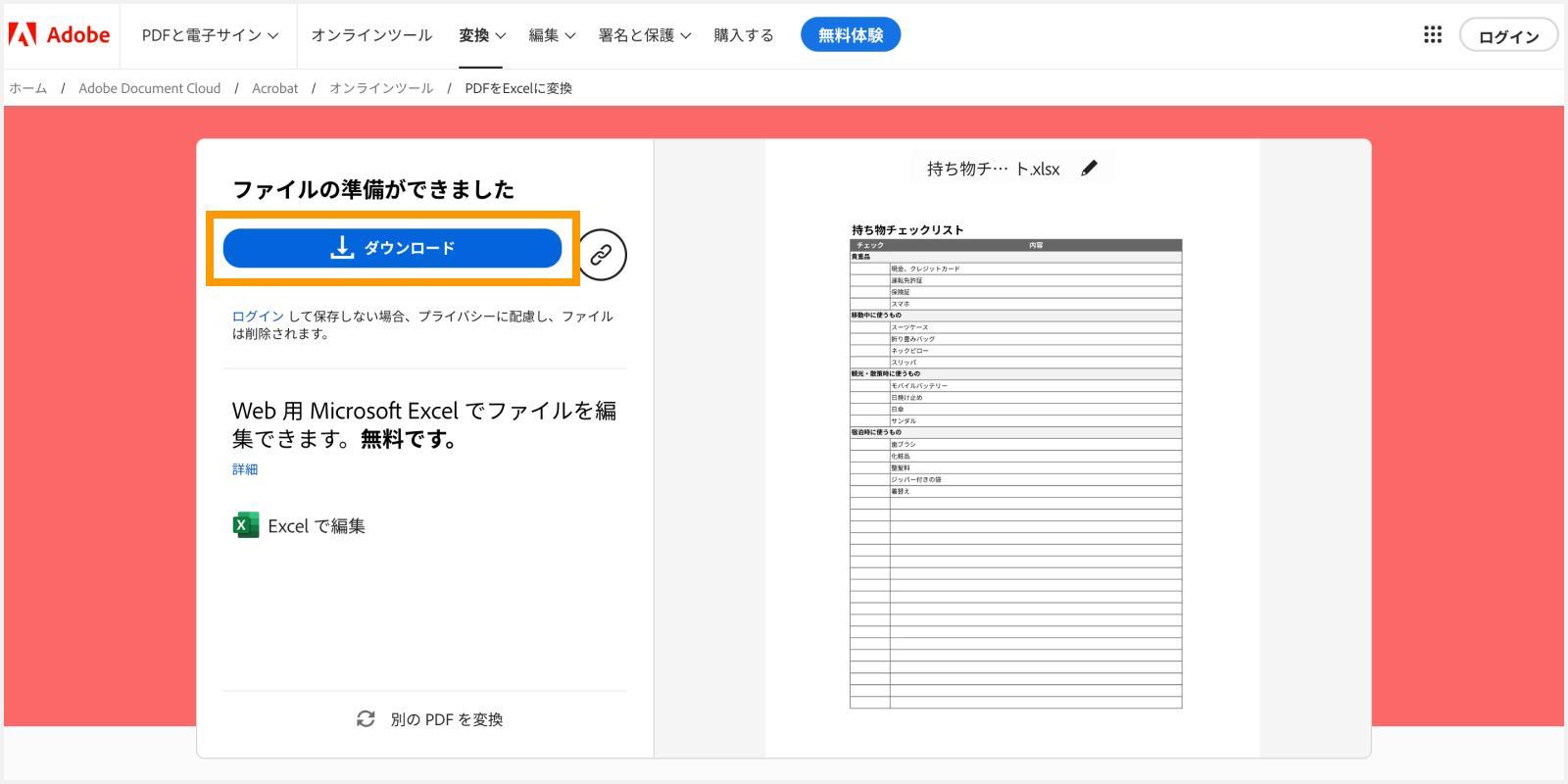Open the 購入する nav item
The image size is (1568, 784).
tap(744, 35)
